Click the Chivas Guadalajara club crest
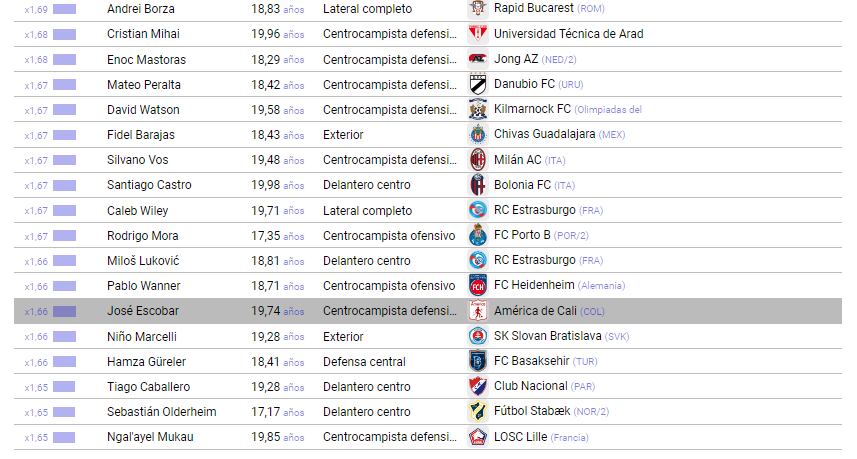Image resolution: width=857 pixels, height=459 pixels. [477, 134]
